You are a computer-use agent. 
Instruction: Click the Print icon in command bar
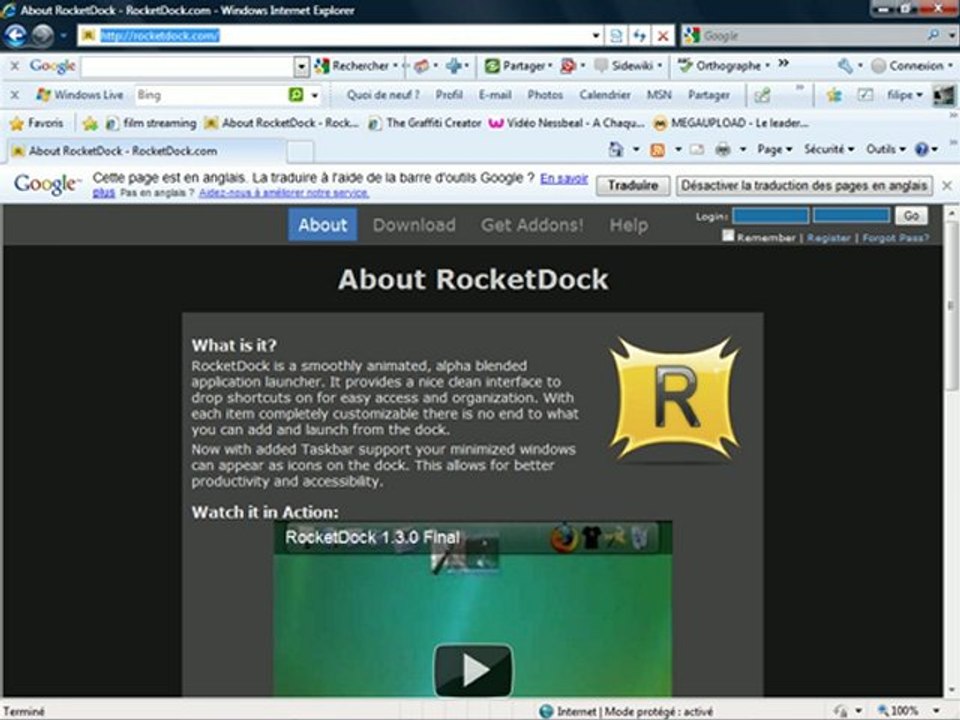(x=723, y=150)
